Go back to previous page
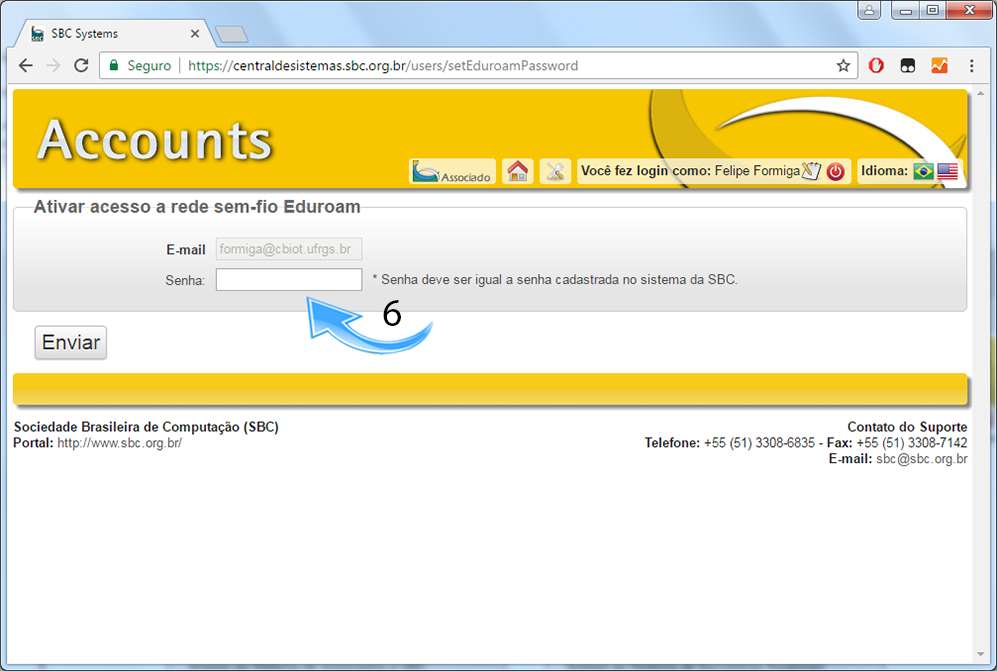Image resolution: width=997 pixels, height=671 pixels. (x=25, y=66)
